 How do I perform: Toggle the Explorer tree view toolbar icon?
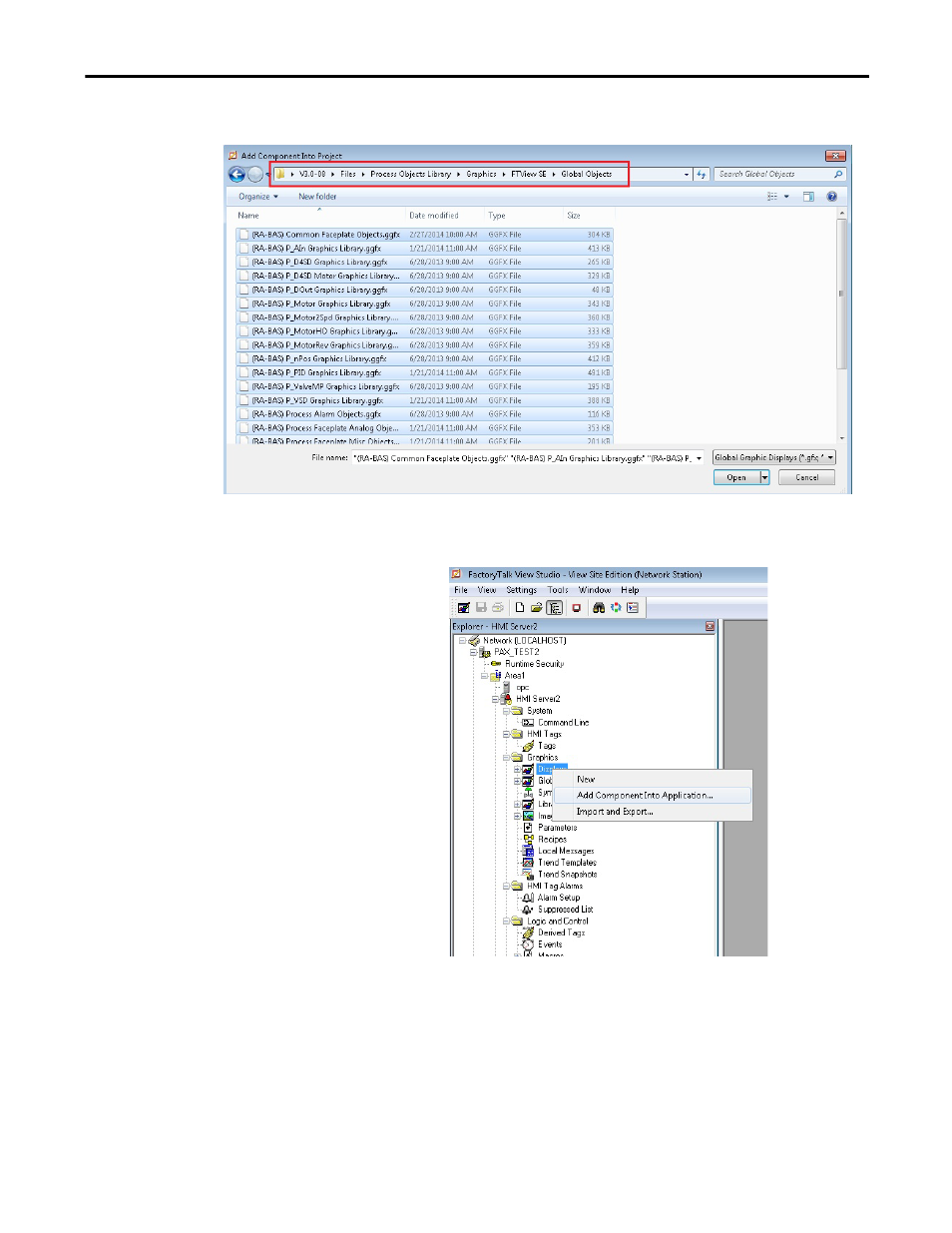point(555,608)
